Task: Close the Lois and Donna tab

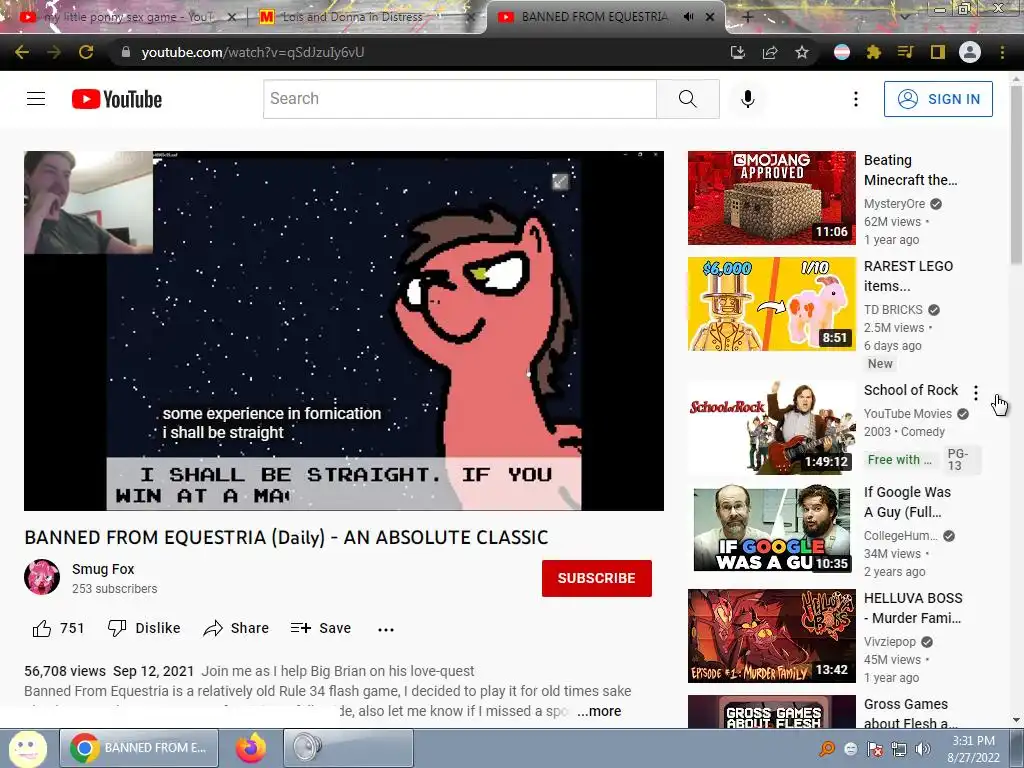Action: pos(470,17)
